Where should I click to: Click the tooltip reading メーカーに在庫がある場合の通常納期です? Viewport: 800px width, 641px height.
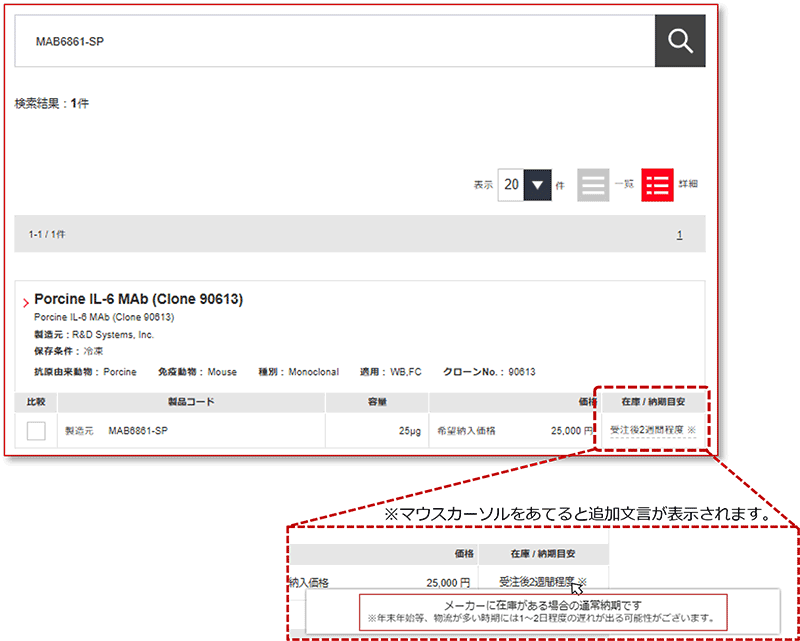[x=542, y=603]
